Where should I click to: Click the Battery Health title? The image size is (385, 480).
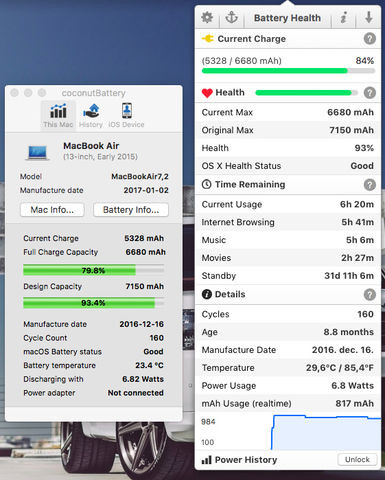click(x=287, y=18)
